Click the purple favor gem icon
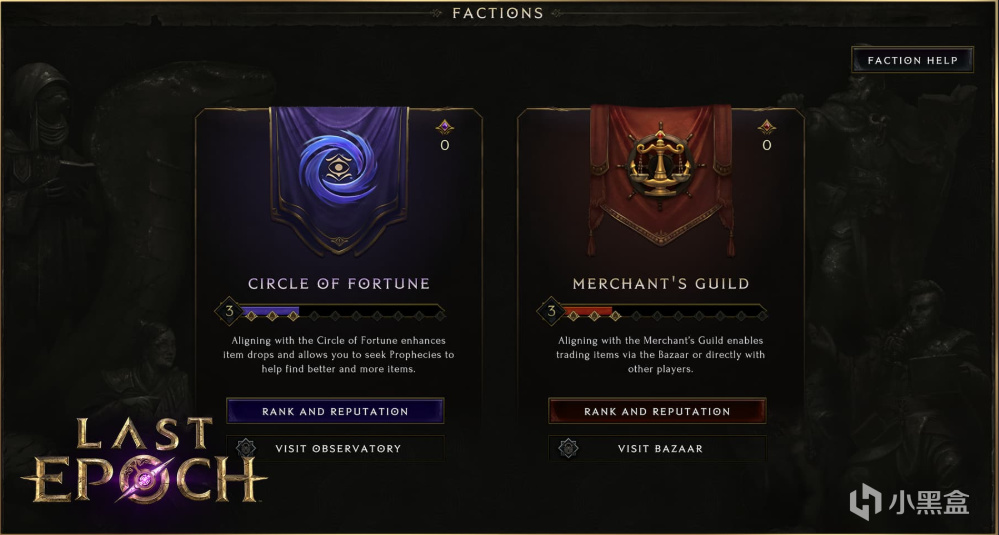Image resolution: width=999 pixels, height=535 pixels. click(445, 127)
